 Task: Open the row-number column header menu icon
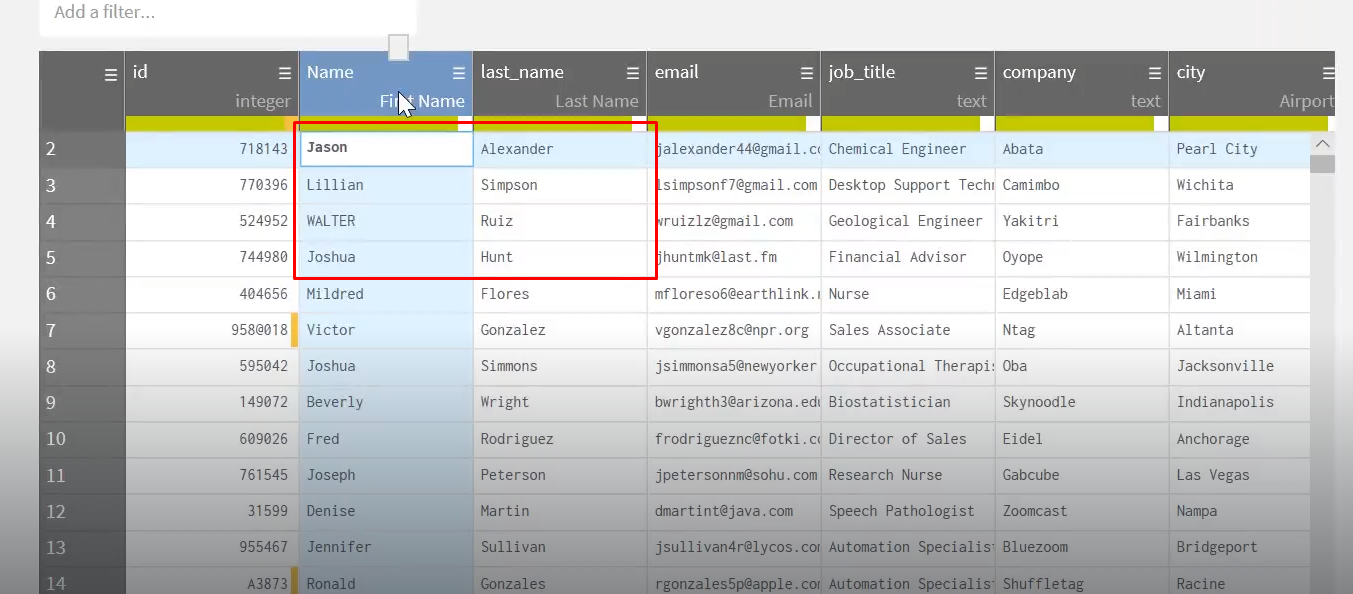pos(111,74)
